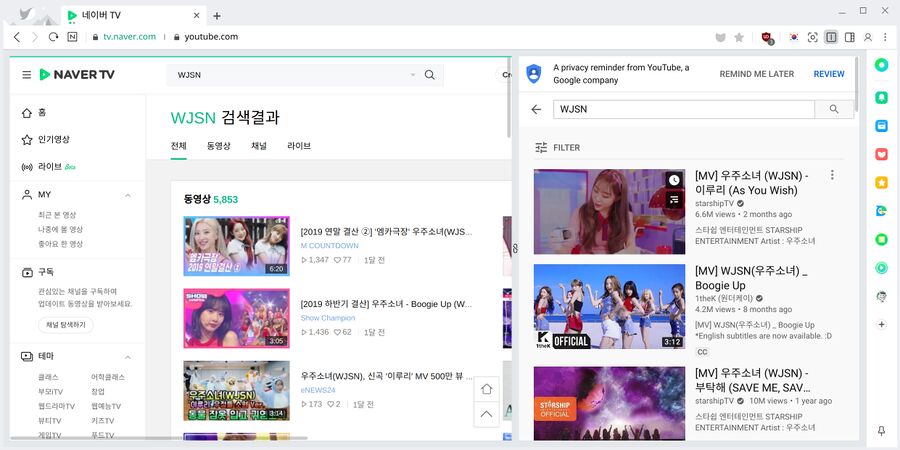The image size is (900, 450).
Task: Open 클래스 theme link
Action: click(x=48, y=377)
